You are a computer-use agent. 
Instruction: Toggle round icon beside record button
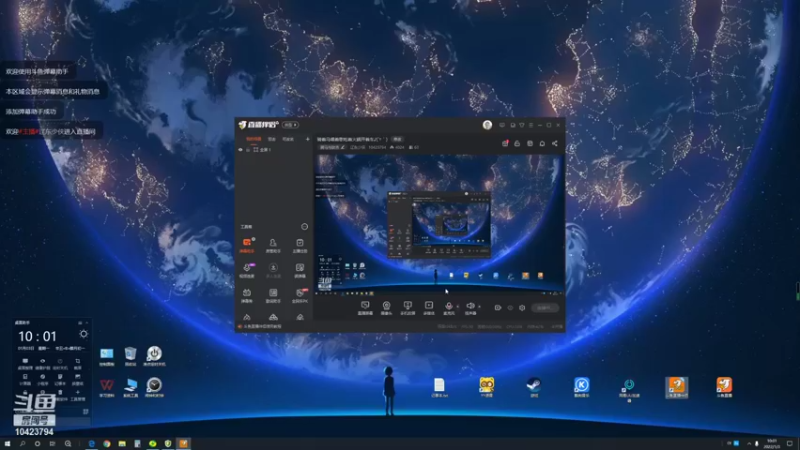click(510, 308)
